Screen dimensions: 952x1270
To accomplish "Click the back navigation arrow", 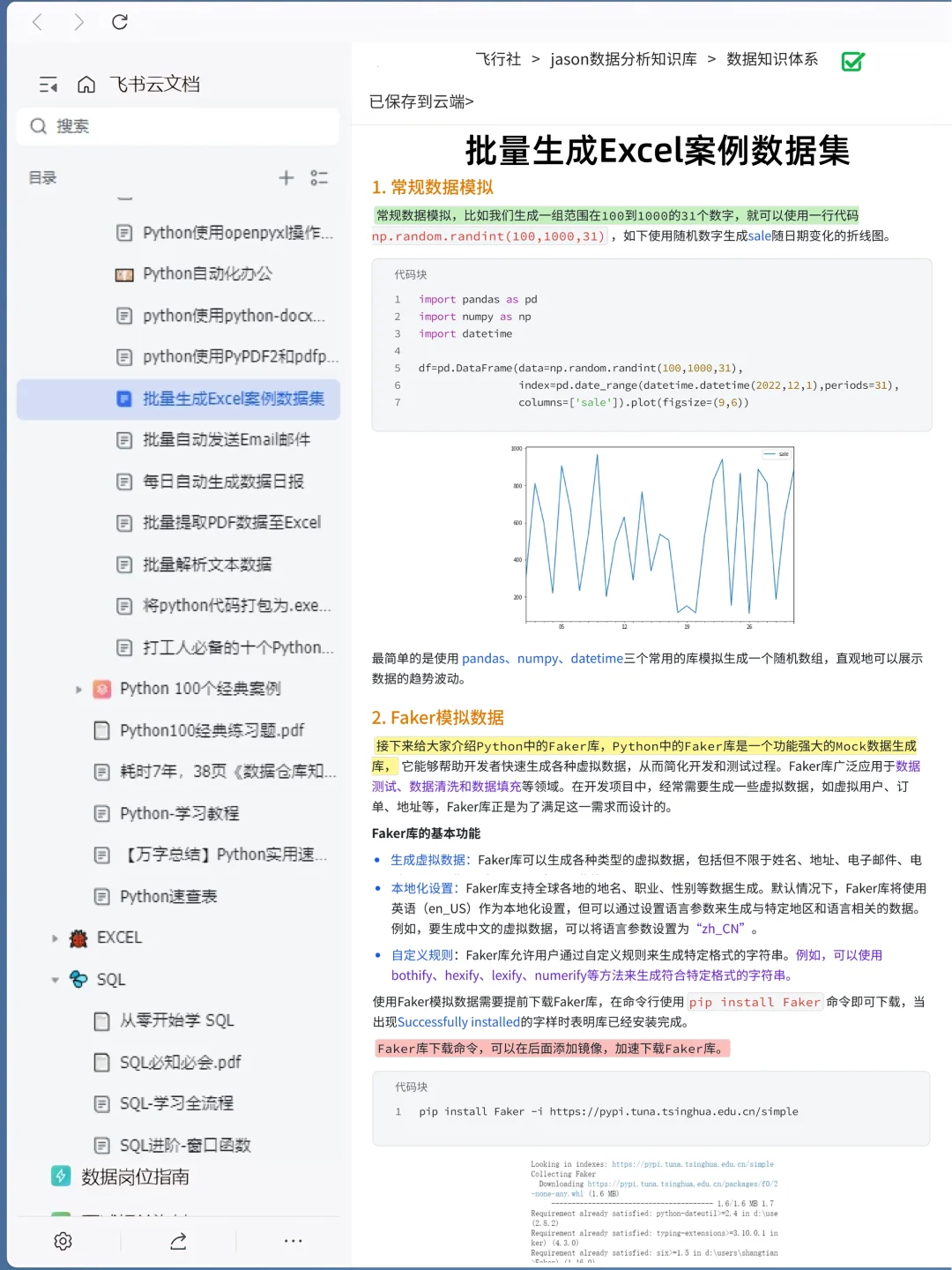I will pos(37,24).
